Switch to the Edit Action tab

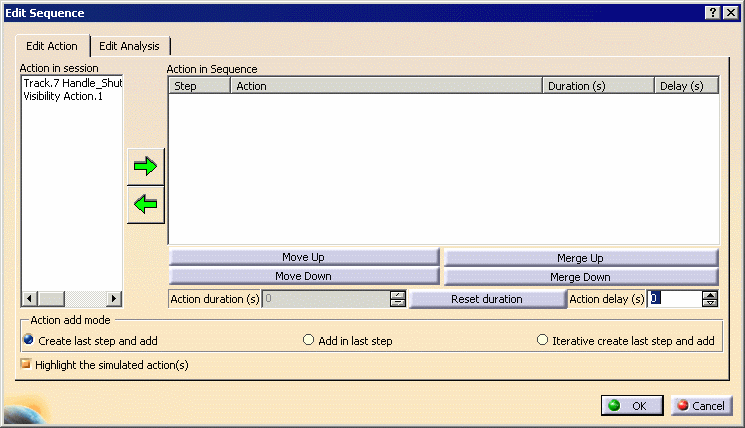52,46
